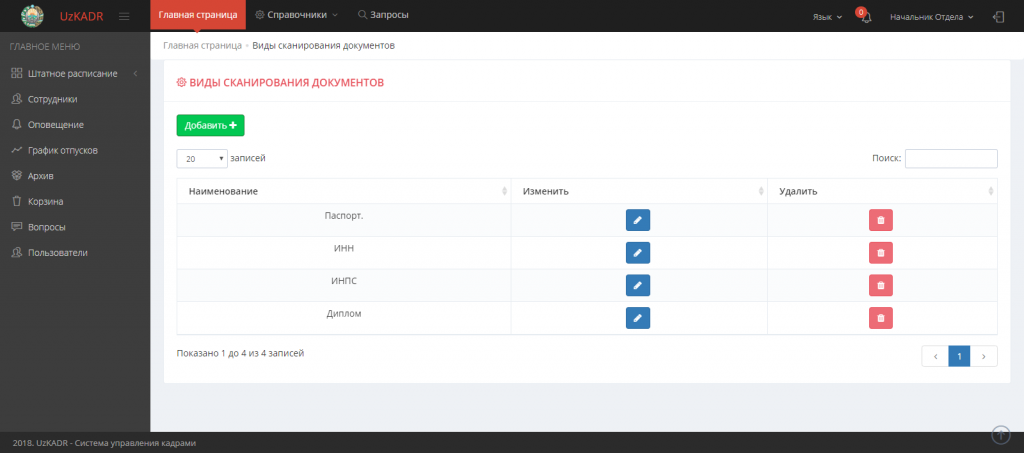
Task: Open the records-per-page dropdown showing 20
Action: (202, 158)
